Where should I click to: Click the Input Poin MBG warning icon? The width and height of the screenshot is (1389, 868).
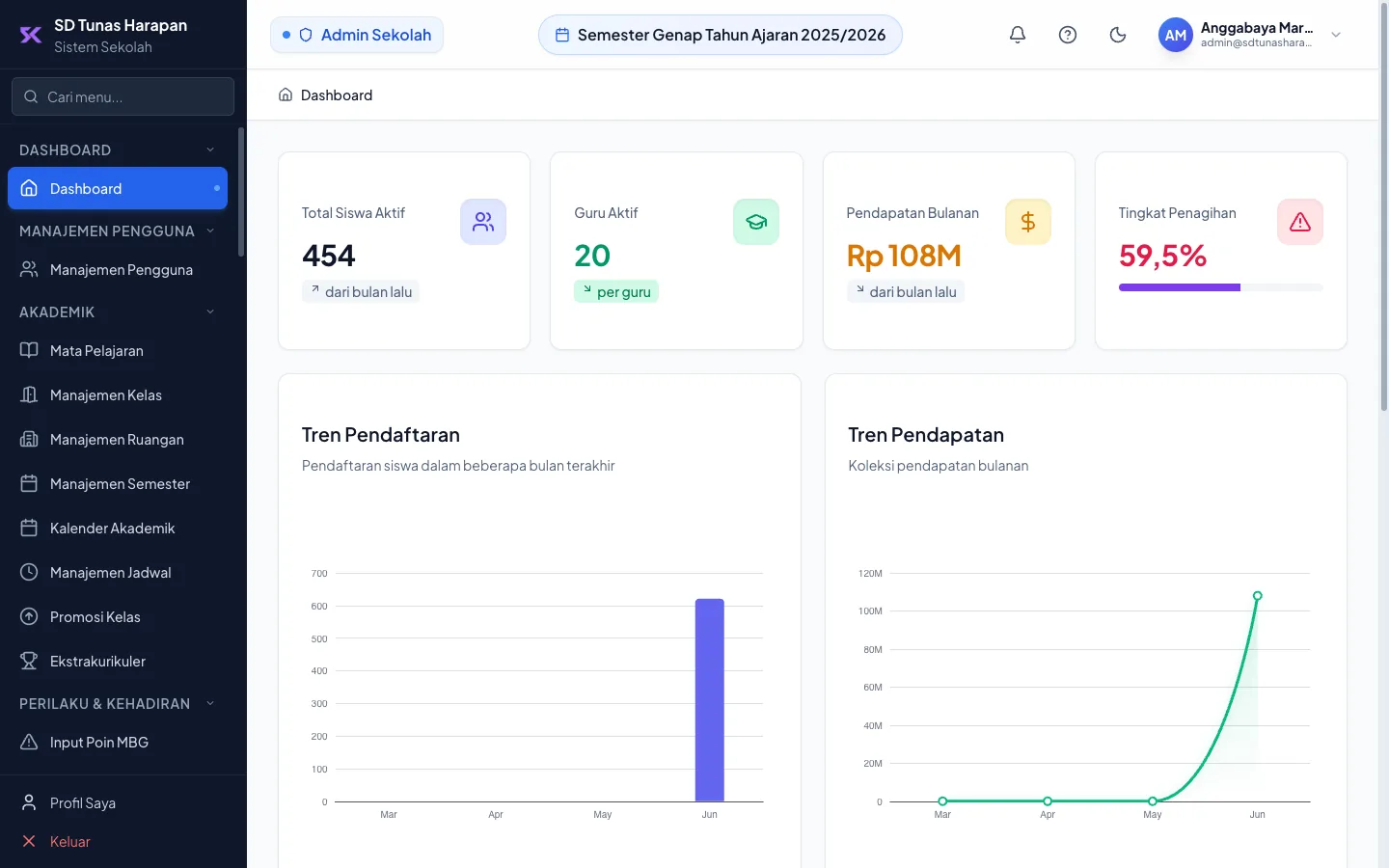click(x=29, y=743)
